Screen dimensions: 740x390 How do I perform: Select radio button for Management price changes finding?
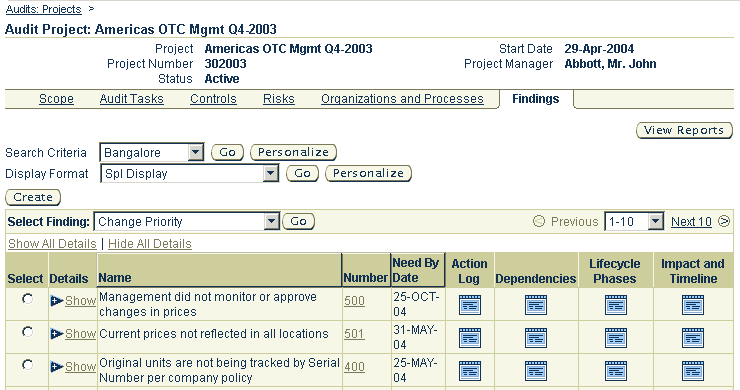tap(27, 299)
